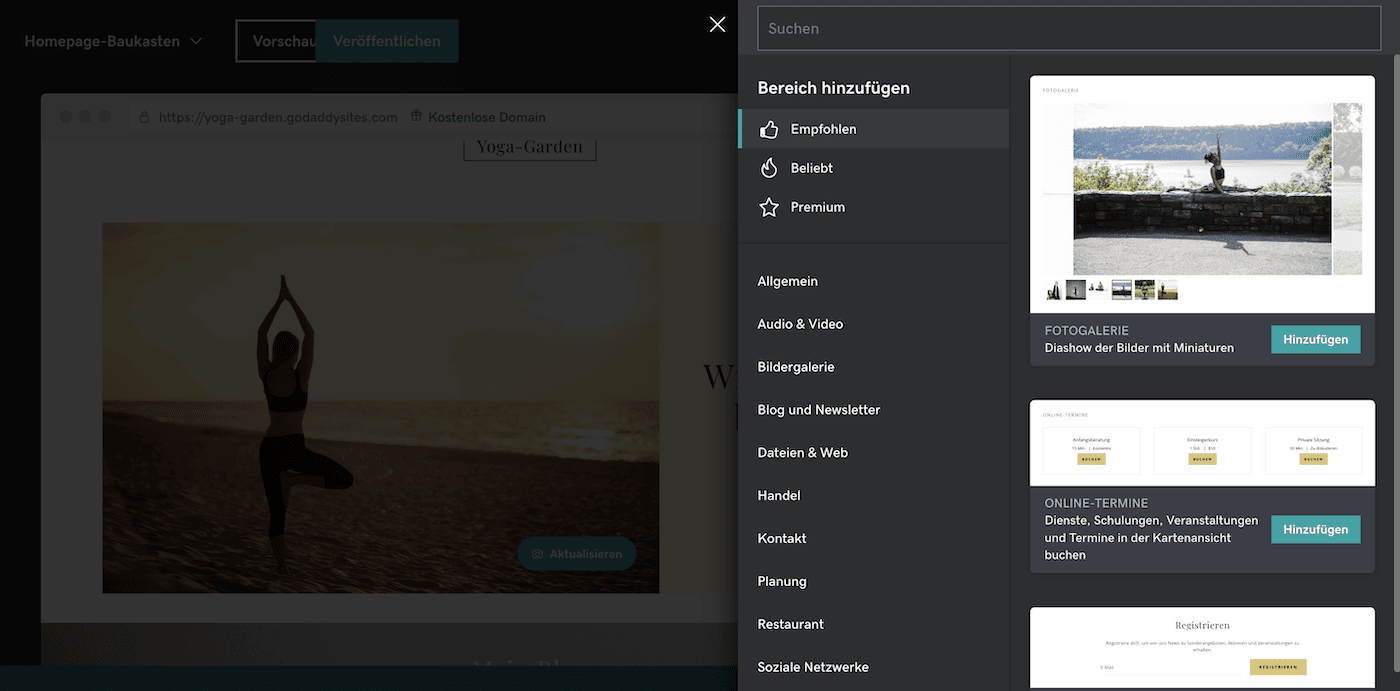Choose the Planung category
Viewport: 1400px width, 691px height.
tap(782, 581)
